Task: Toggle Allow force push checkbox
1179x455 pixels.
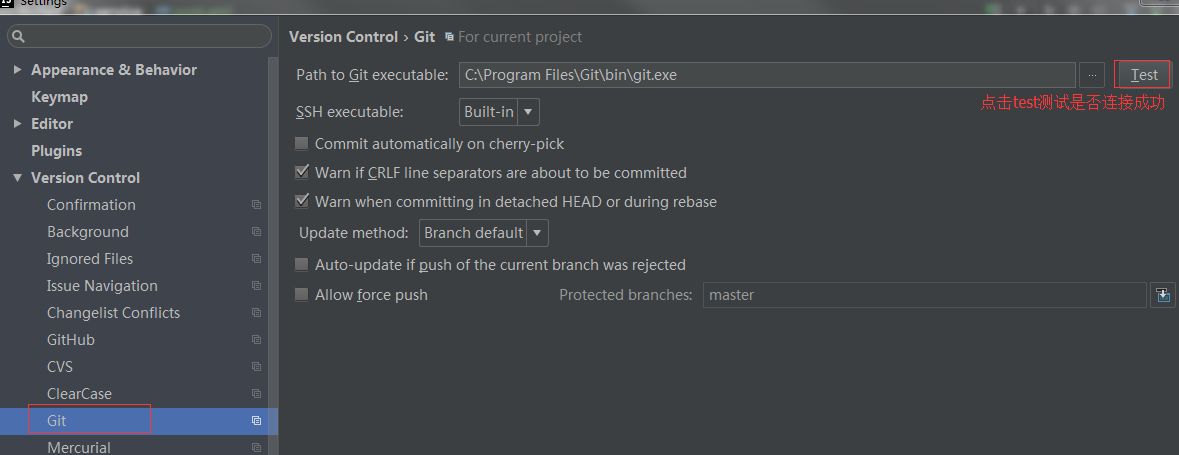Action: [x=302, y=295]
